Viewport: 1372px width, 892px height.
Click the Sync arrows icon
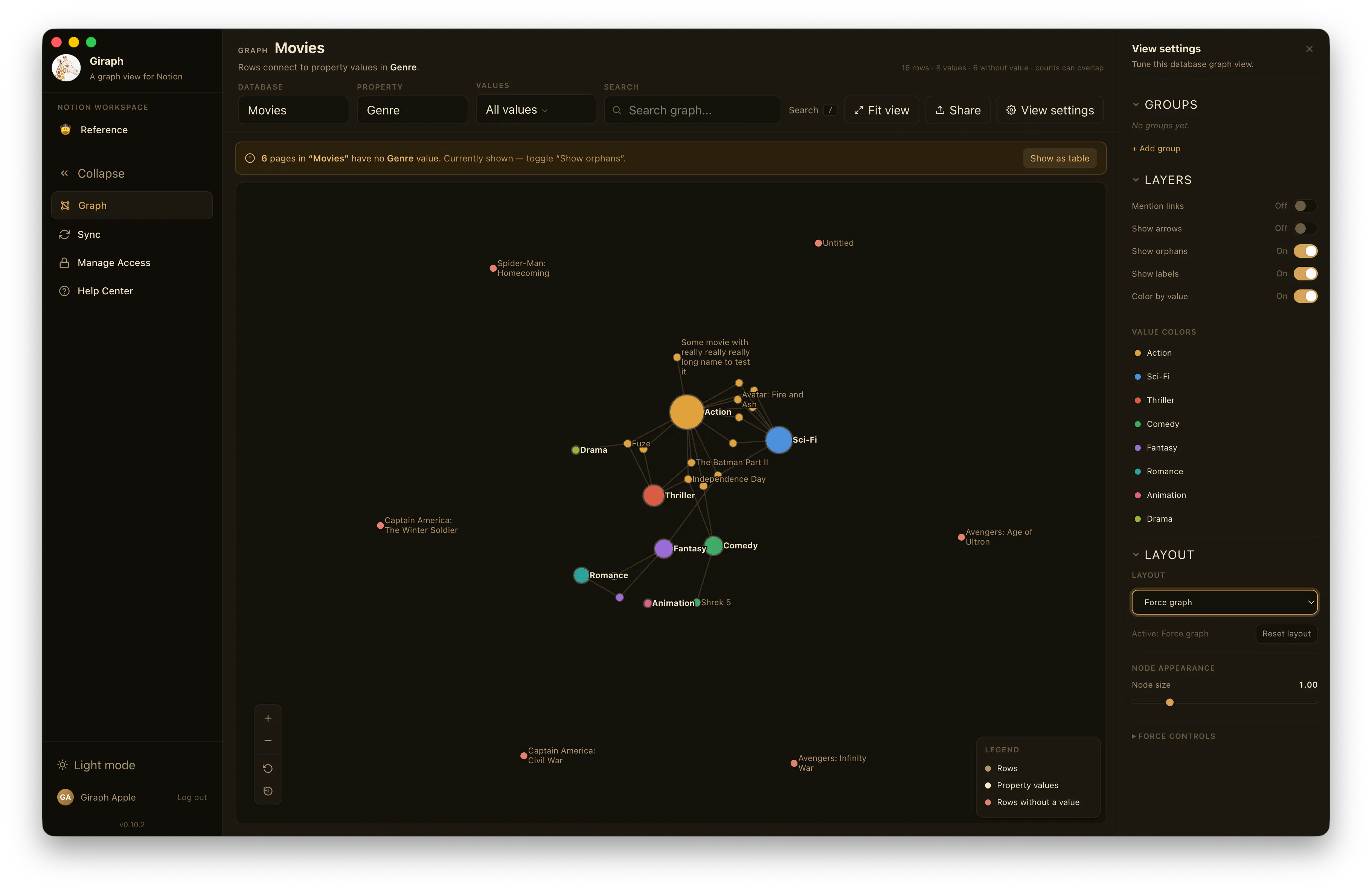64,234
